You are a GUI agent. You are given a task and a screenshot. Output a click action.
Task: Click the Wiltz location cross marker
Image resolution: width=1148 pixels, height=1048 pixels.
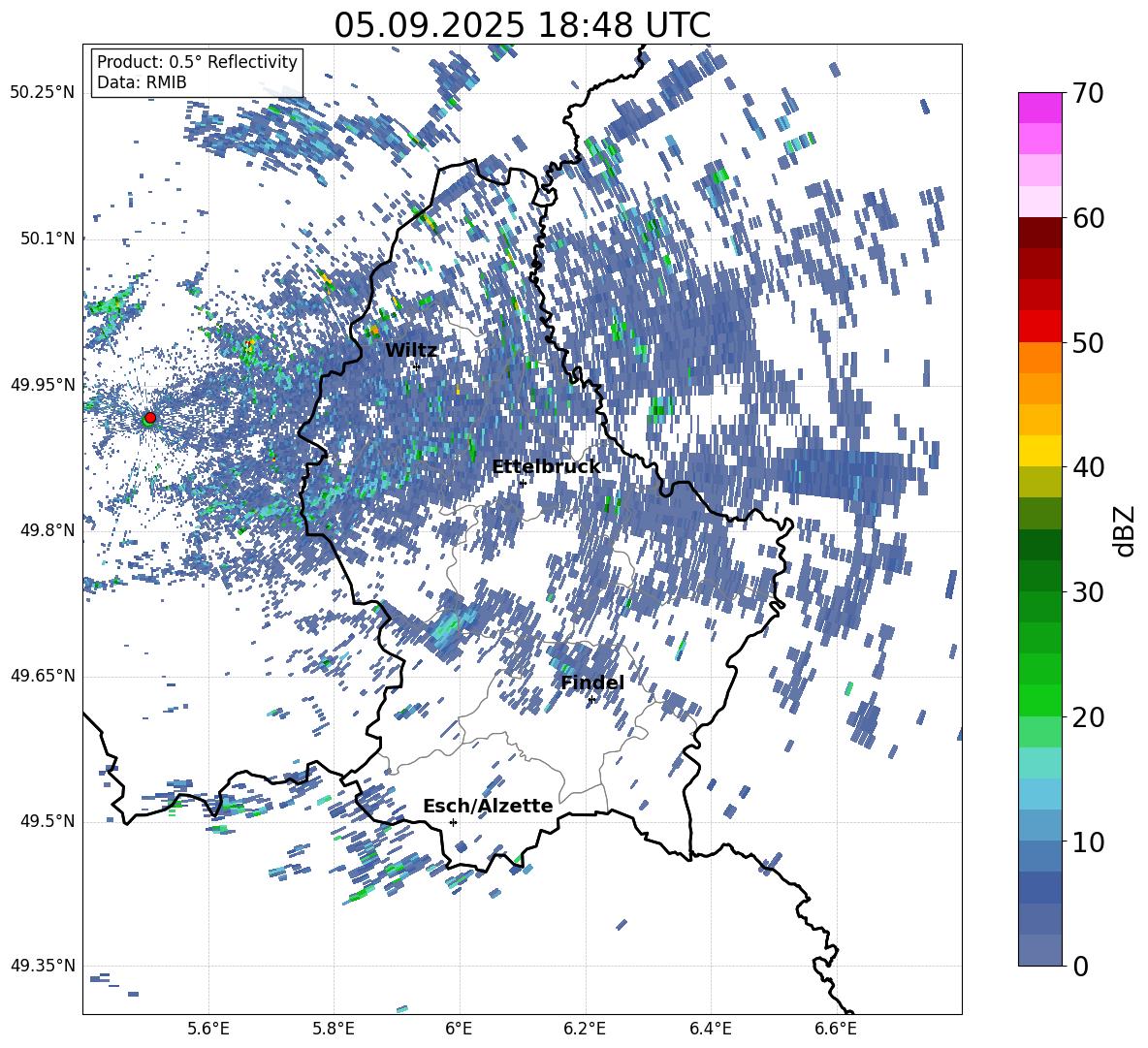click(417, 366)
